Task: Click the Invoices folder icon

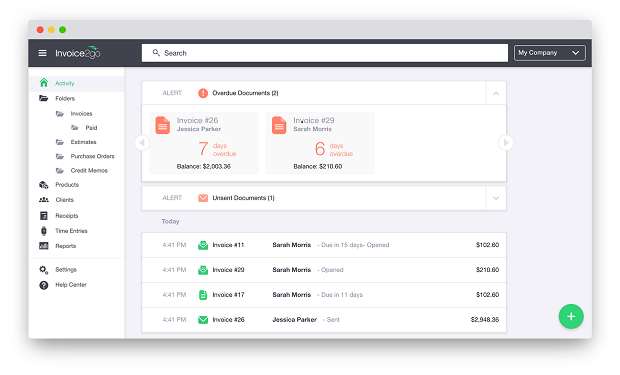Action: pos(60,114)
